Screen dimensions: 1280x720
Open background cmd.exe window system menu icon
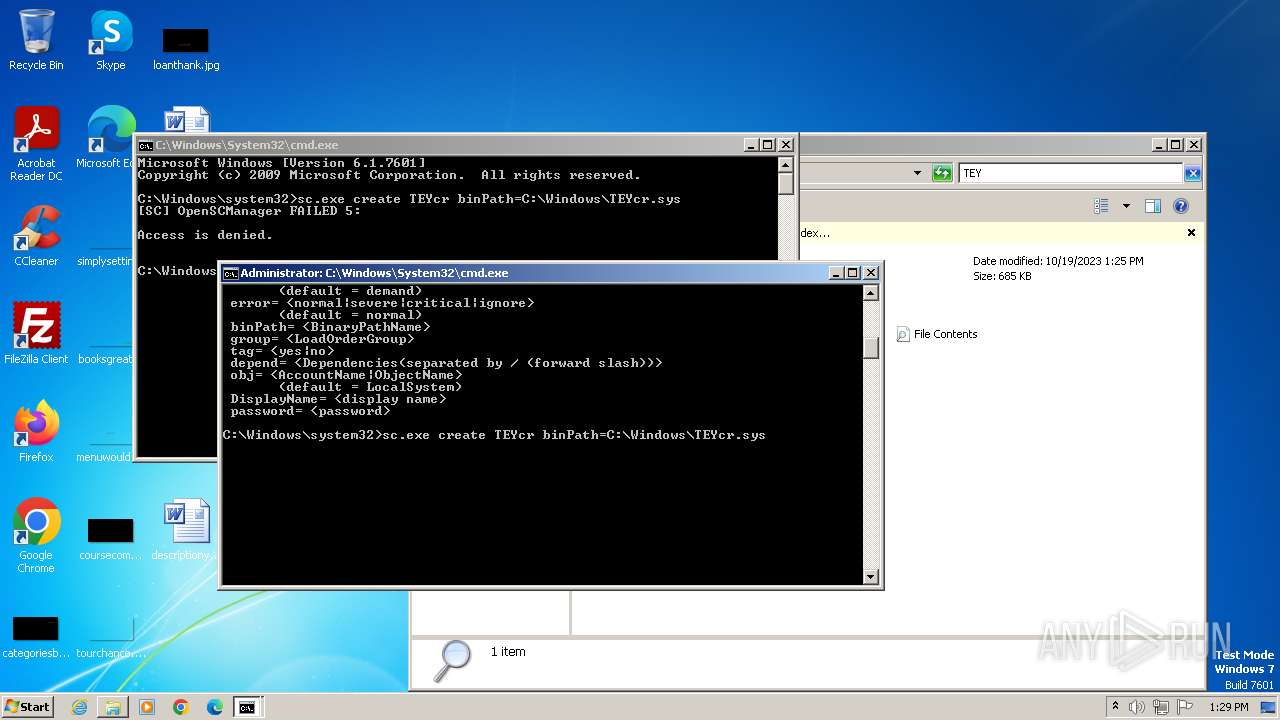pos(146,145)
